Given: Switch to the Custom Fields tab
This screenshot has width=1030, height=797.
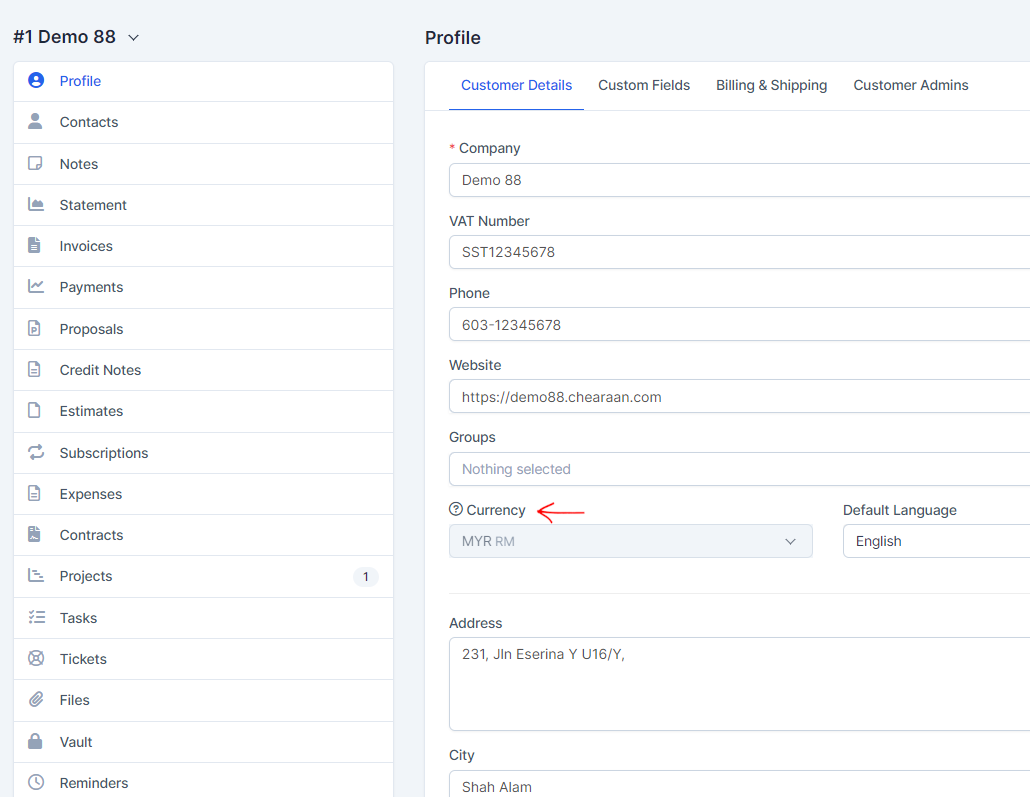Looking at the screenshot, I should (644, 86).
